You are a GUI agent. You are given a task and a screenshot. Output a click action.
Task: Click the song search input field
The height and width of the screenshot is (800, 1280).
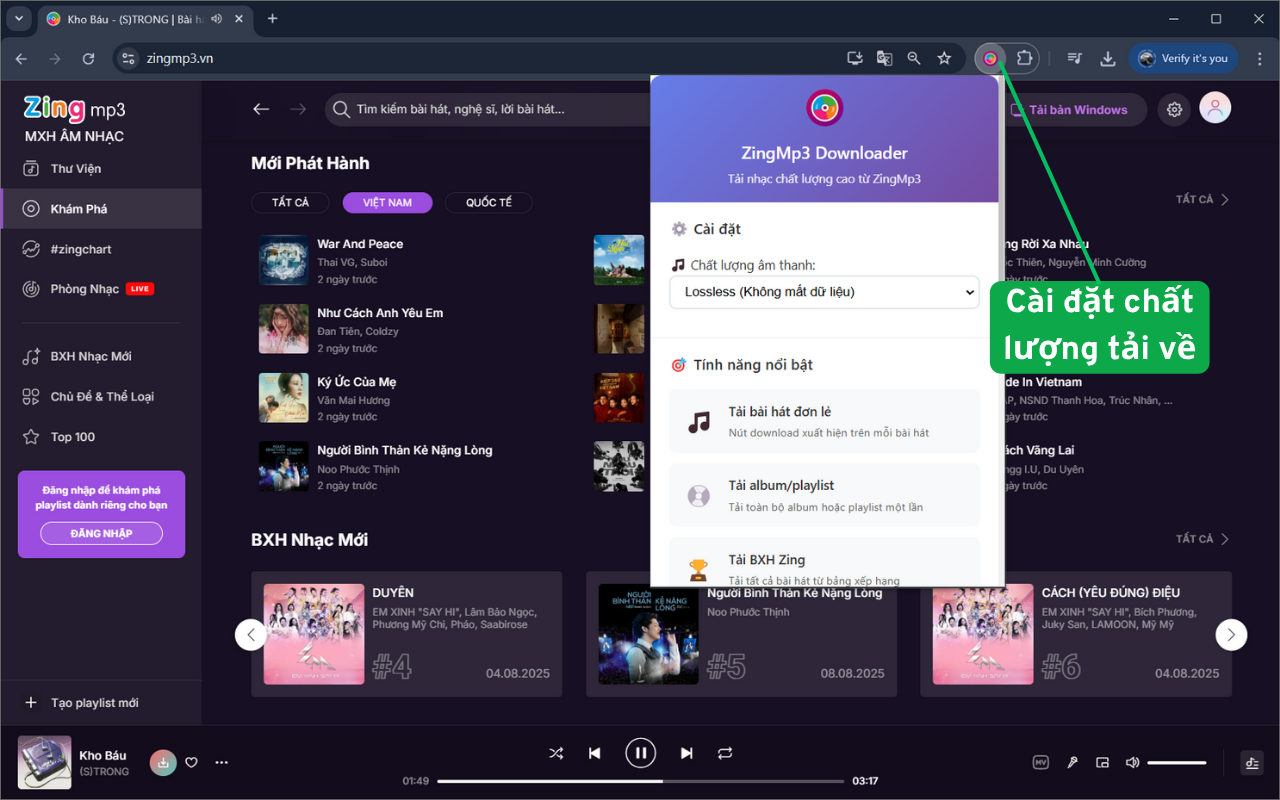tap(490, 109)
